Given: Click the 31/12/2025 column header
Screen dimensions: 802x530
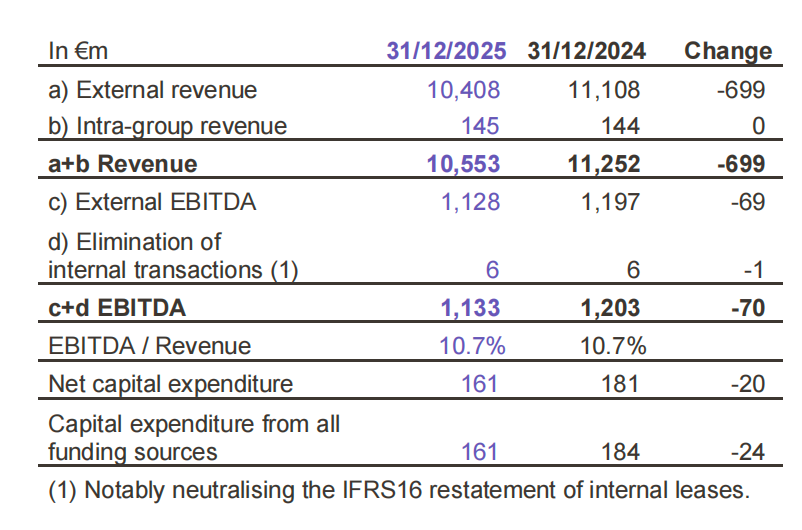Looking at the screenshot, I should [446, 51].
